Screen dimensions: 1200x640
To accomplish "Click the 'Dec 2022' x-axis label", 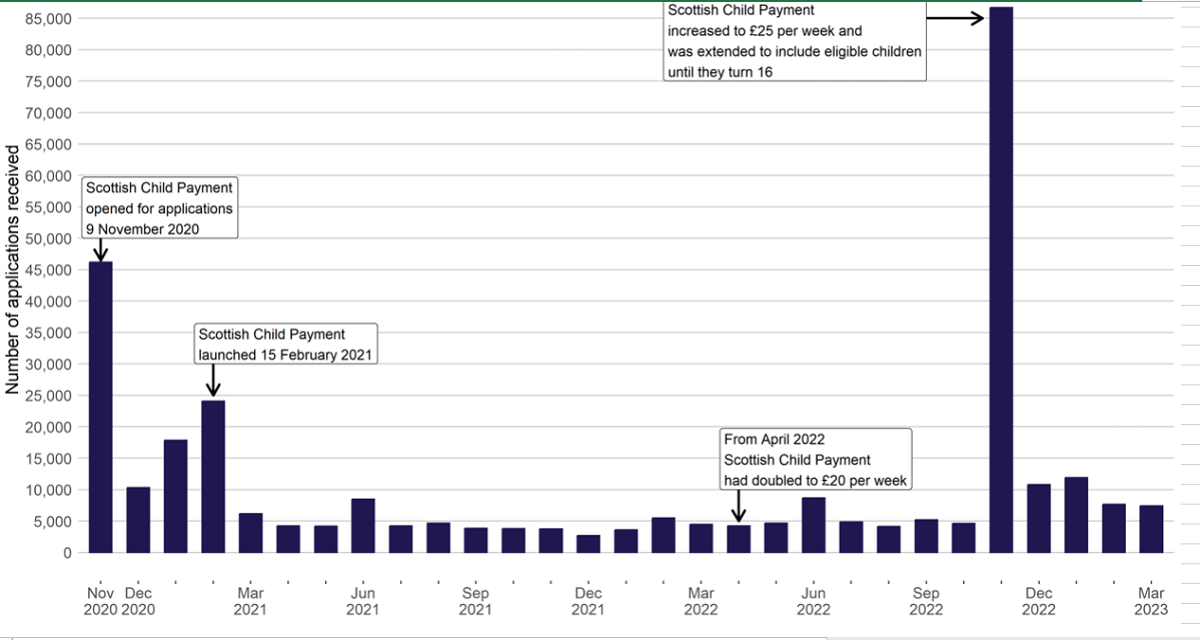I will 1038,601.
